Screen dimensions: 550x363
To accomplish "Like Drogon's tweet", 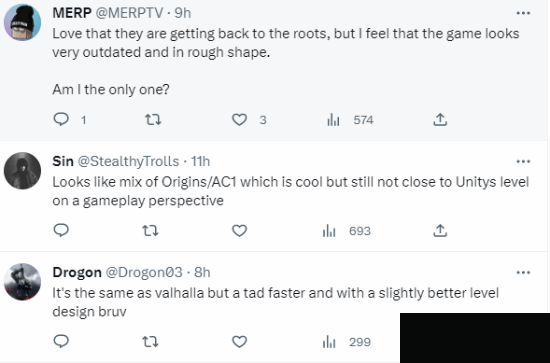I will [240, 342].
